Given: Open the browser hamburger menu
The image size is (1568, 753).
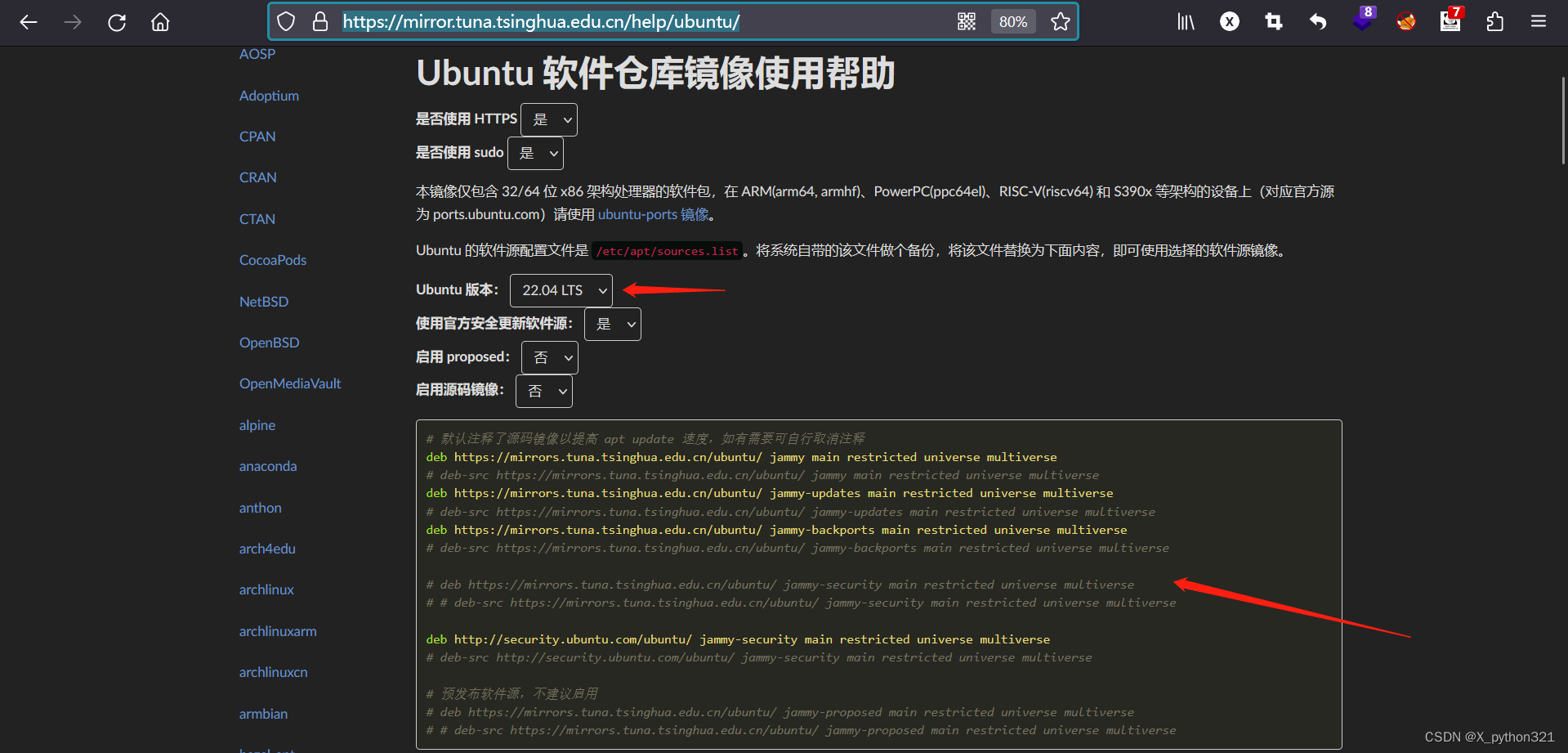Looking at the screenshot, I should tap(1538, 22).
